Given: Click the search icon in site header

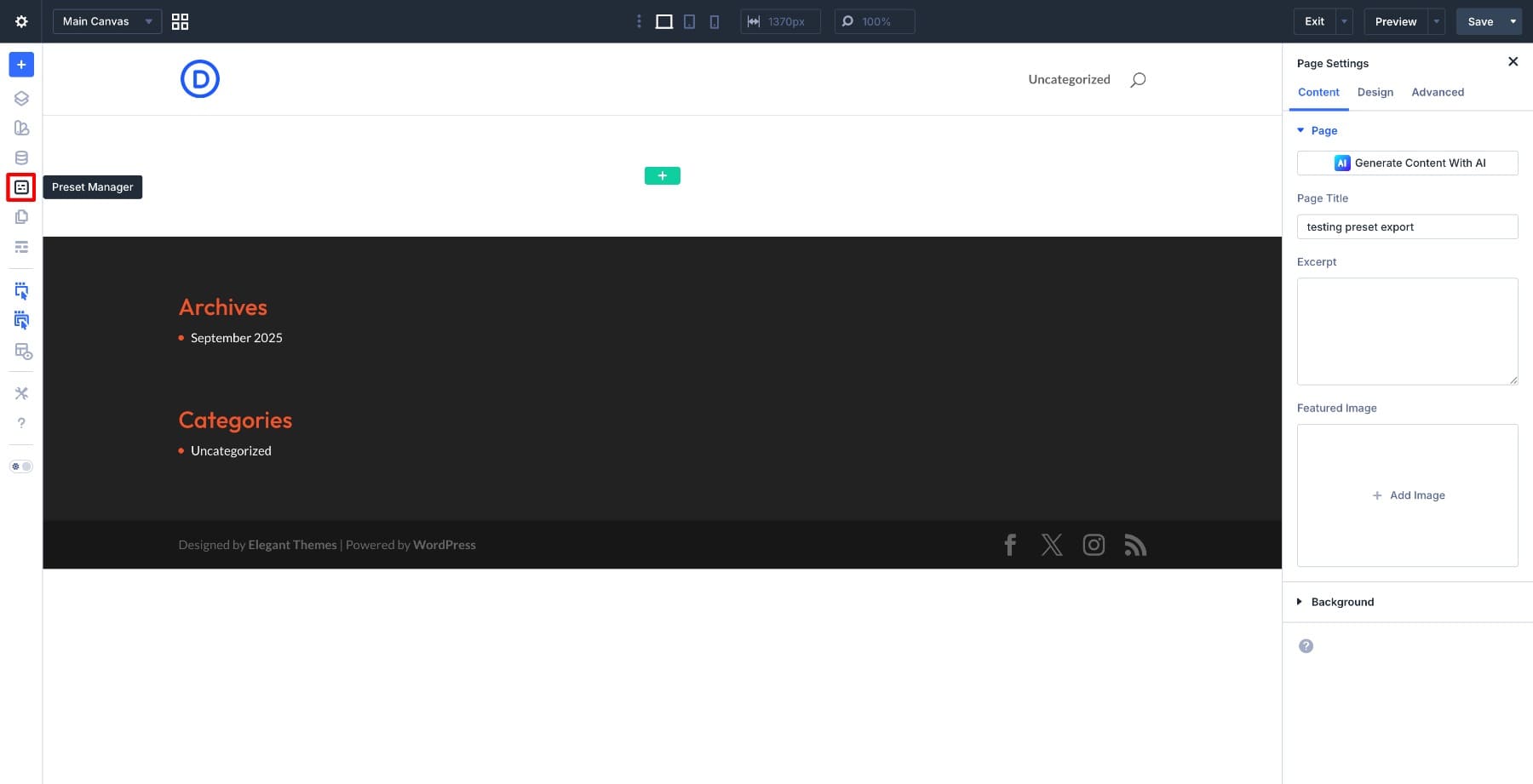Looking at the screenshot, I should pyautogui.click(x=1138, y=80).
